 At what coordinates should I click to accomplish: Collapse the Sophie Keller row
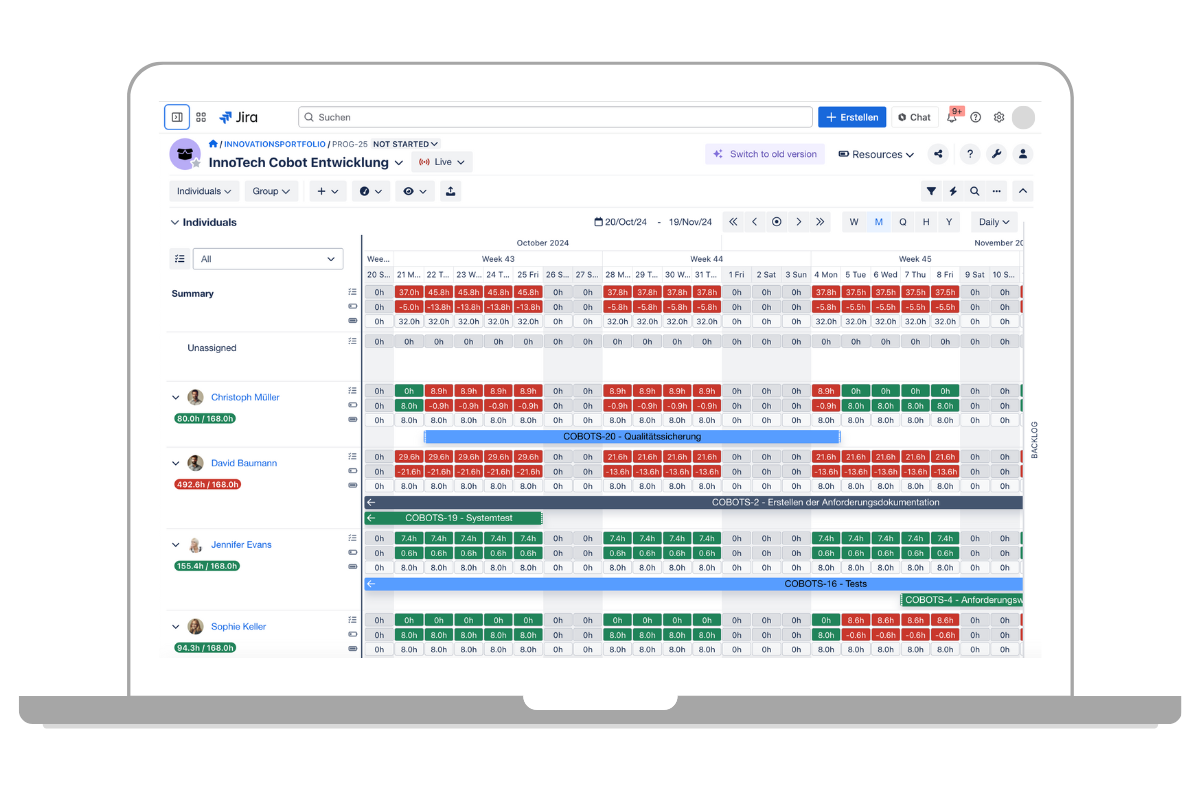(x=176, y=627)
